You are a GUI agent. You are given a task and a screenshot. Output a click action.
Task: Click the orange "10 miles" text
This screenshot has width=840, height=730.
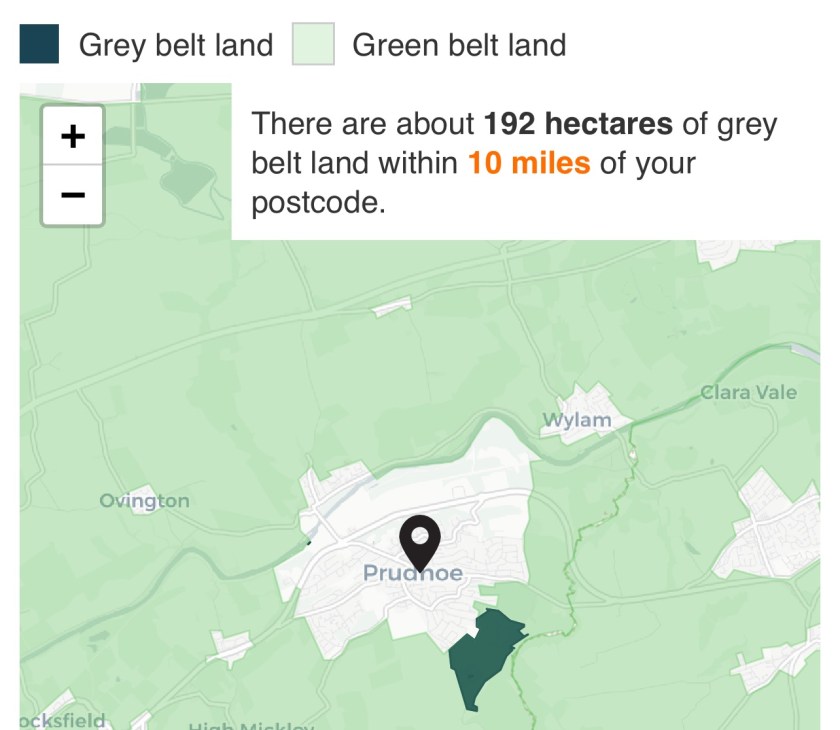[x=529, y=163]
